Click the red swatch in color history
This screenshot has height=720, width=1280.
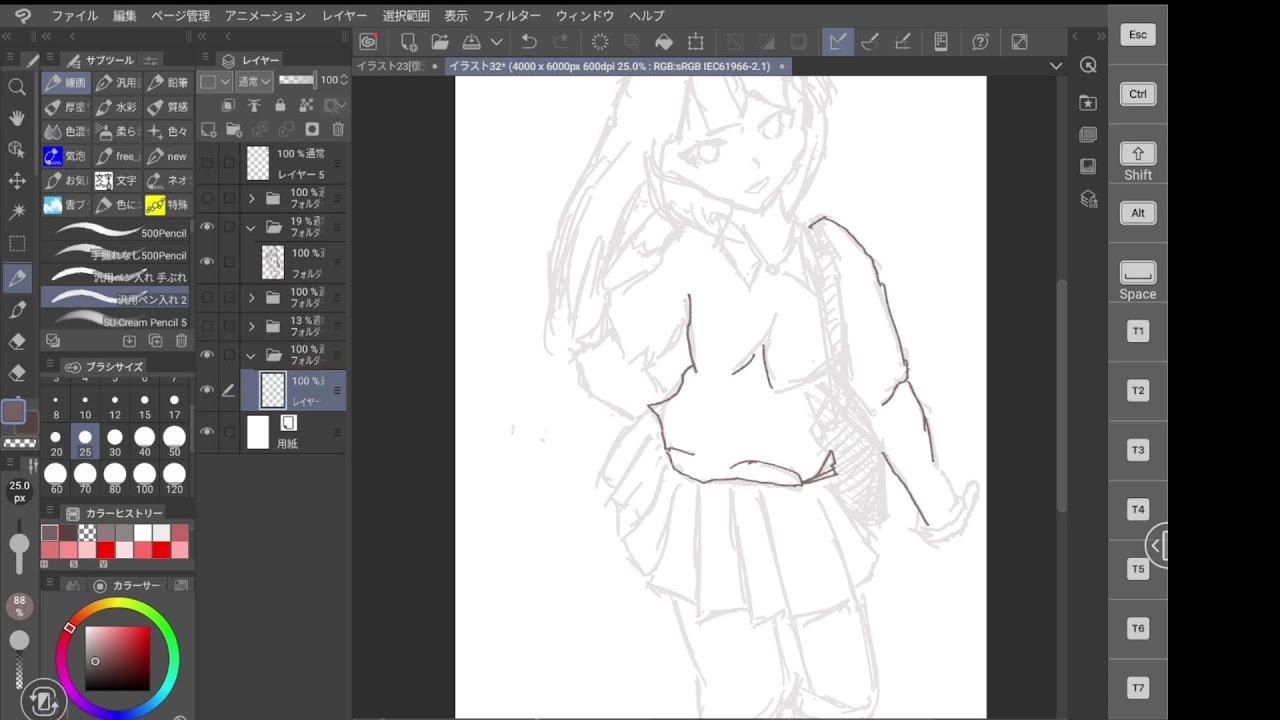(x=105, y=550)
